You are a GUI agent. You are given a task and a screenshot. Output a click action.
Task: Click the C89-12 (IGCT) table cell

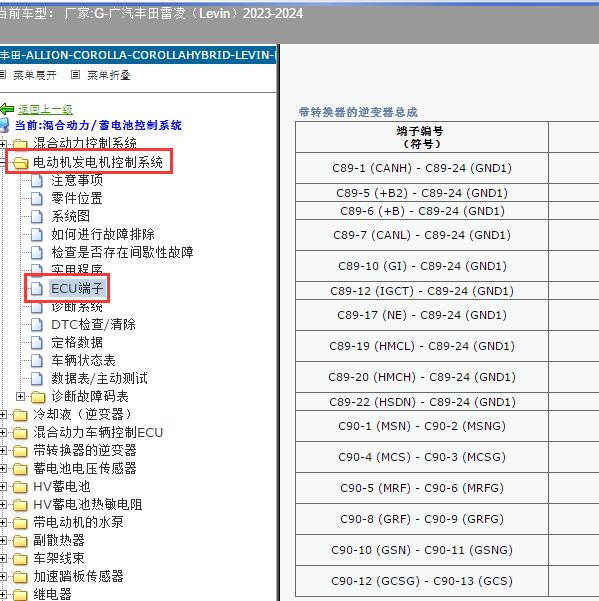[422, 291]
